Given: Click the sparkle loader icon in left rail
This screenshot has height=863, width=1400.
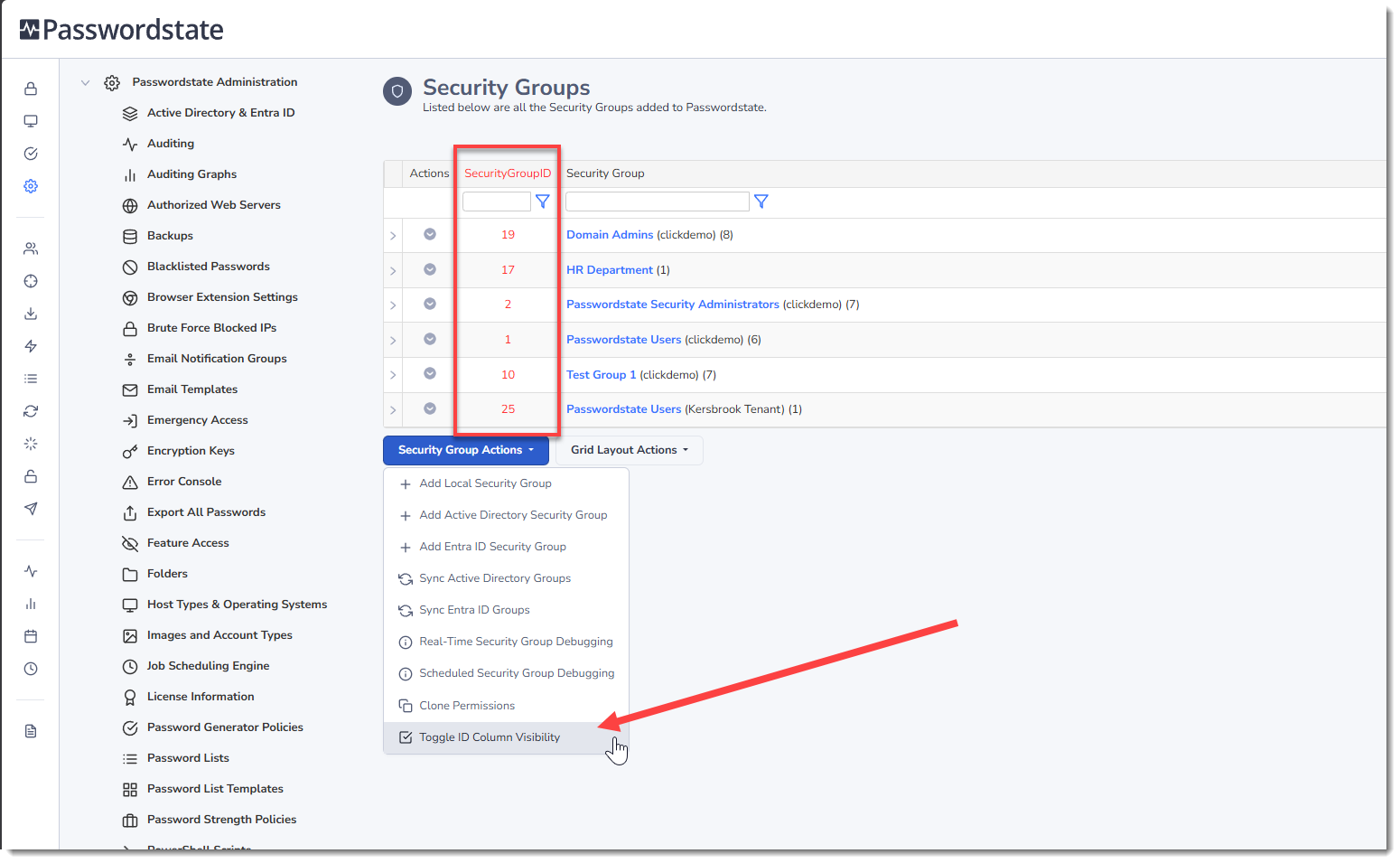Looking at the screenshot, I should 31,444.
